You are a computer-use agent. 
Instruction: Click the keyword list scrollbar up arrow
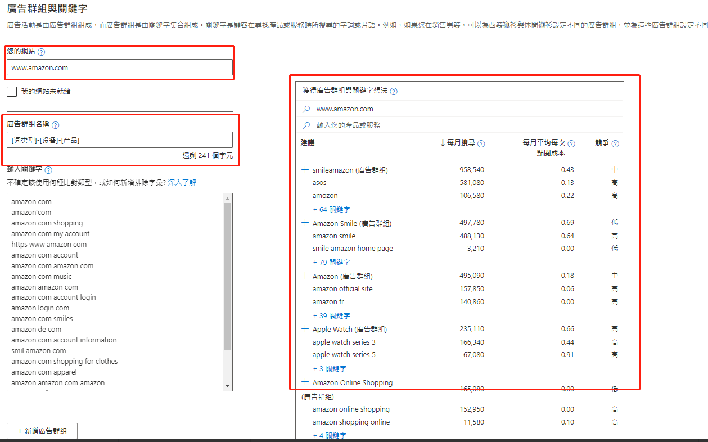click(x=227, y=198)
